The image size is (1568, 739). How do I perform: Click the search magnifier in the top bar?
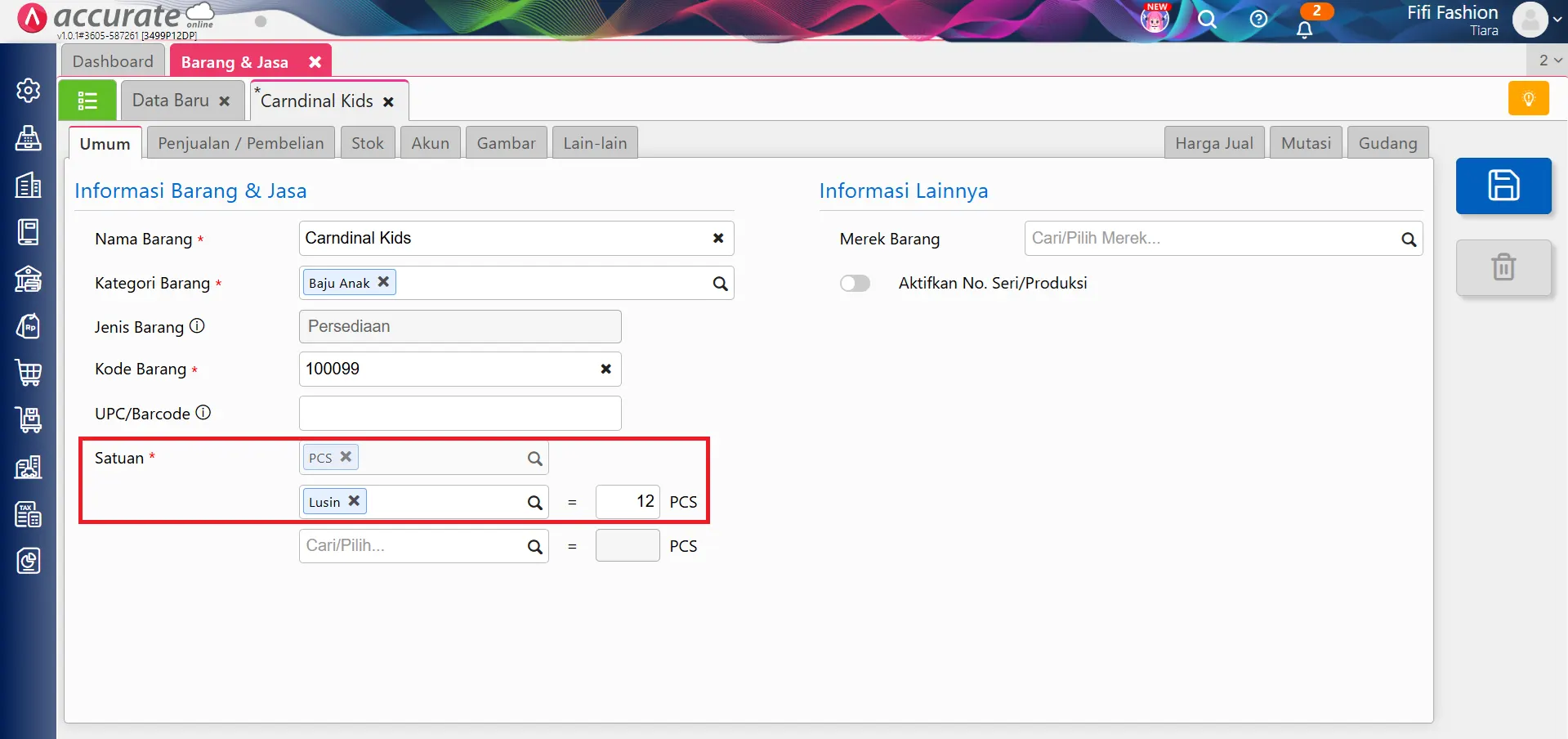click(x=1207, y=20)
